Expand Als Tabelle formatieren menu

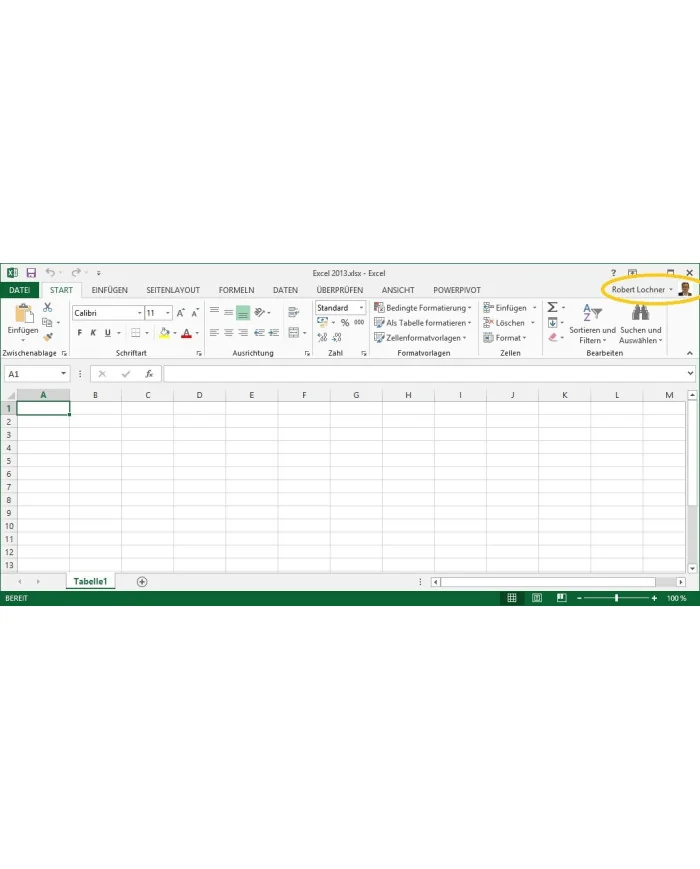(423, 323)
